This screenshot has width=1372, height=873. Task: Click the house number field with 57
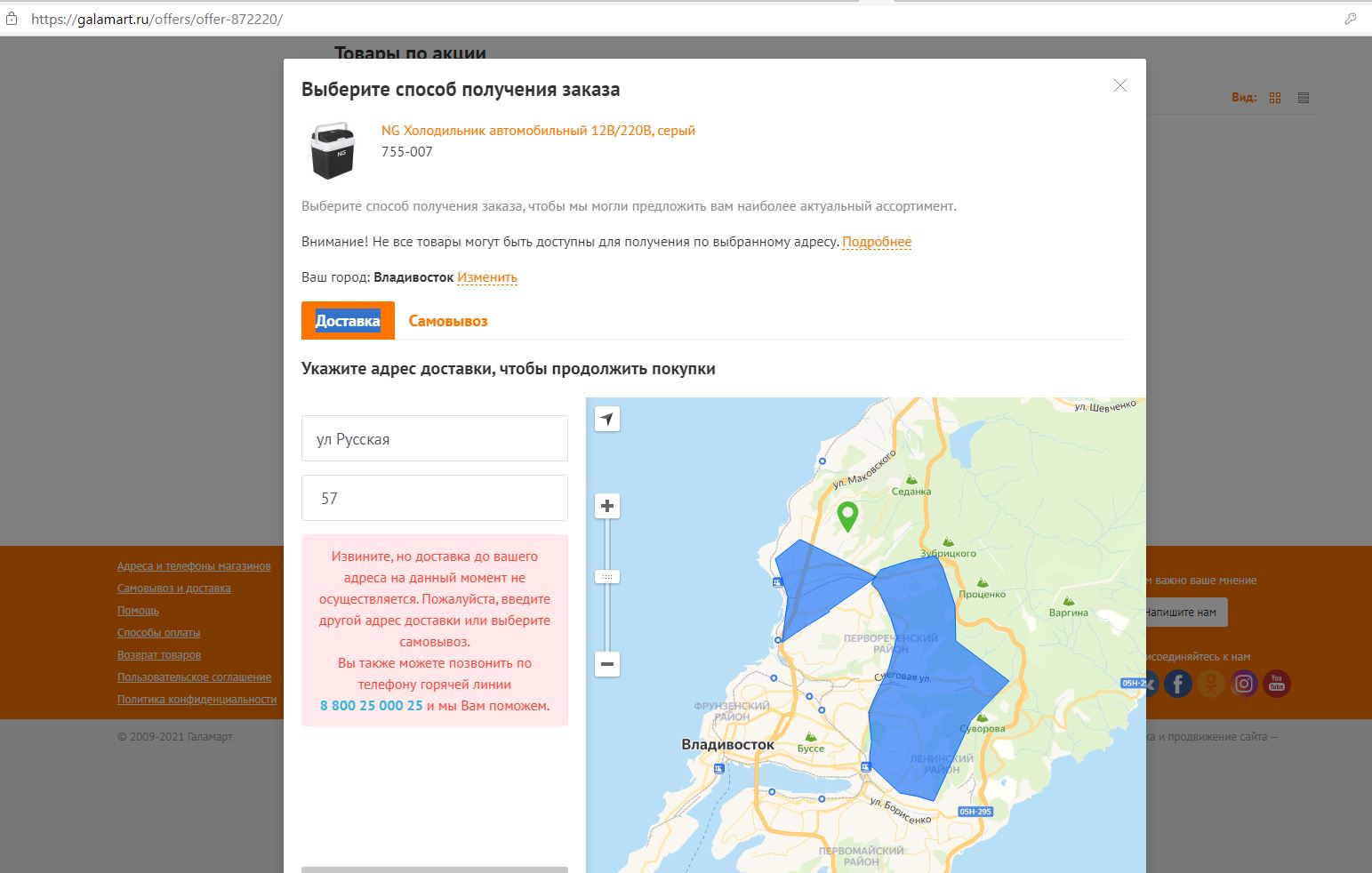[435, 499]
